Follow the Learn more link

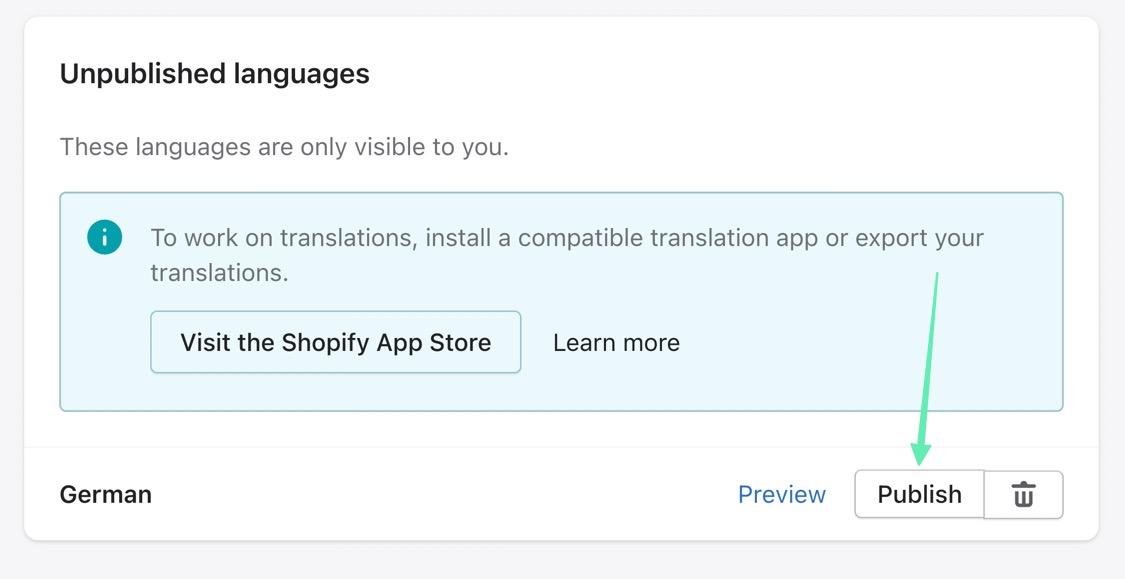pos(616,342)
